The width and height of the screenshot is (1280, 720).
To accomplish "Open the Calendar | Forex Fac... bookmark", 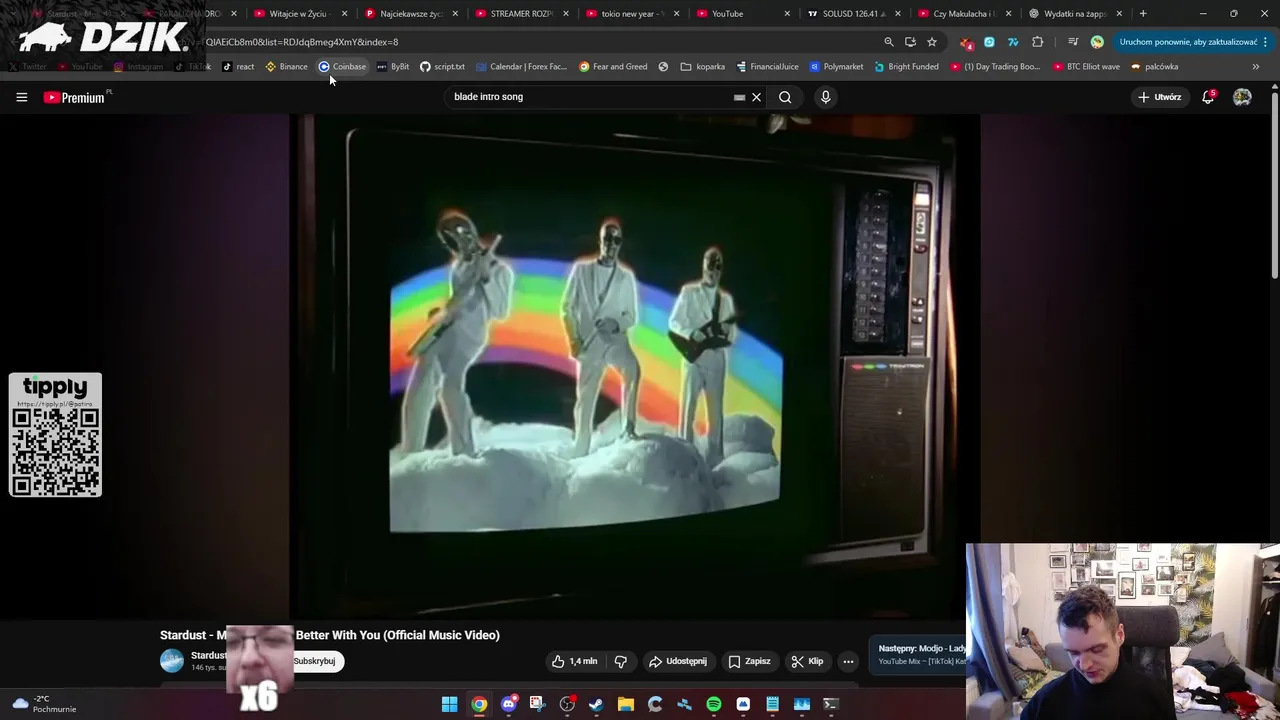I will 521,67.
